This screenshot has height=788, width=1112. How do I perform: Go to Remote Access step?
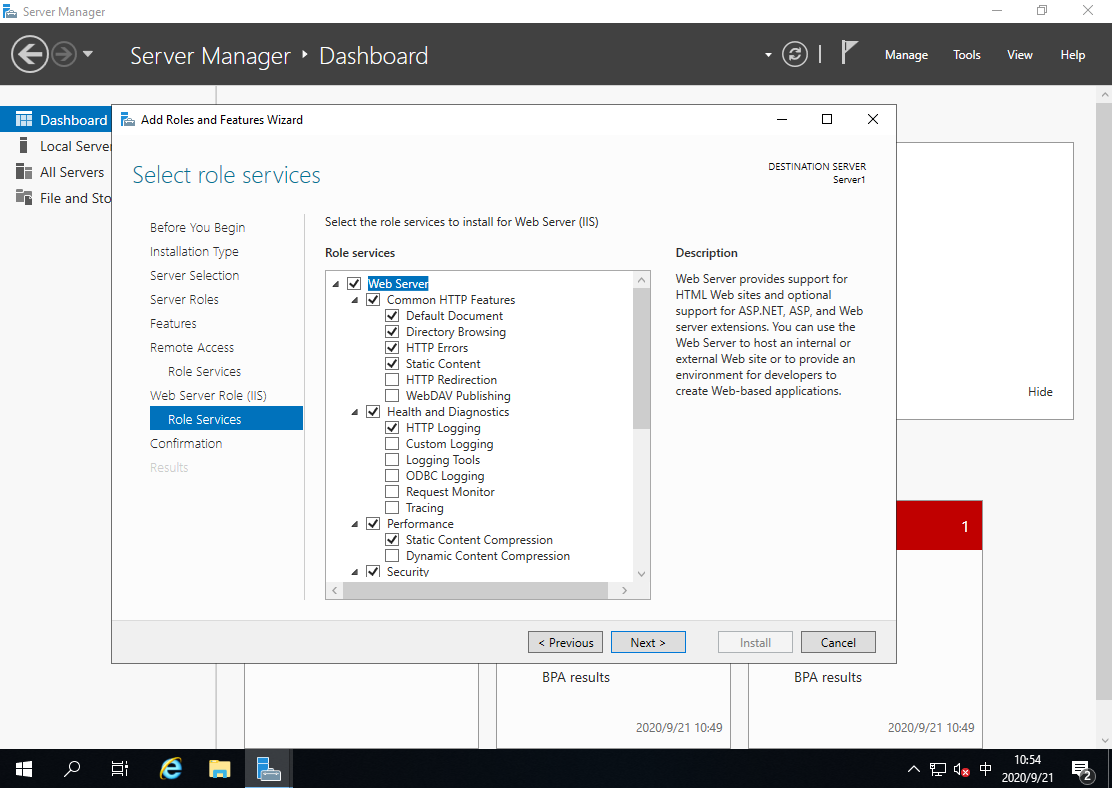(191, 348)
